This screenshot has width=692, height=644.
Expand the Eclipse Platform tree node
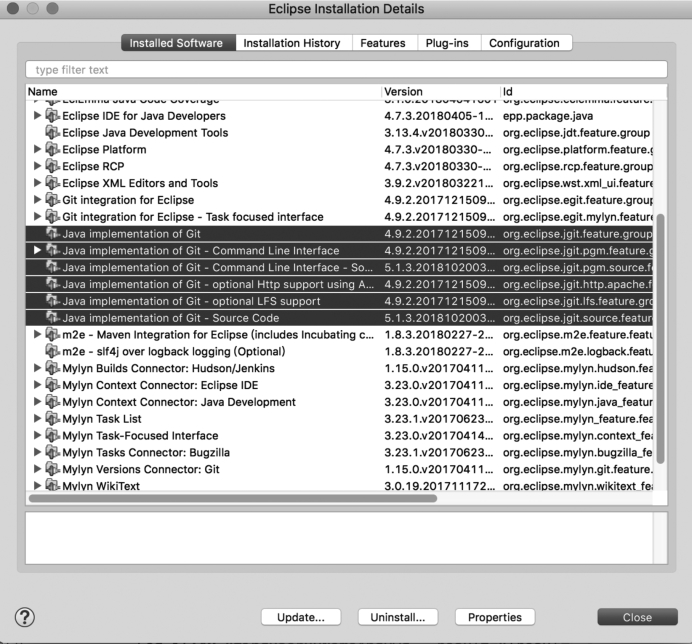pos(38,149)
